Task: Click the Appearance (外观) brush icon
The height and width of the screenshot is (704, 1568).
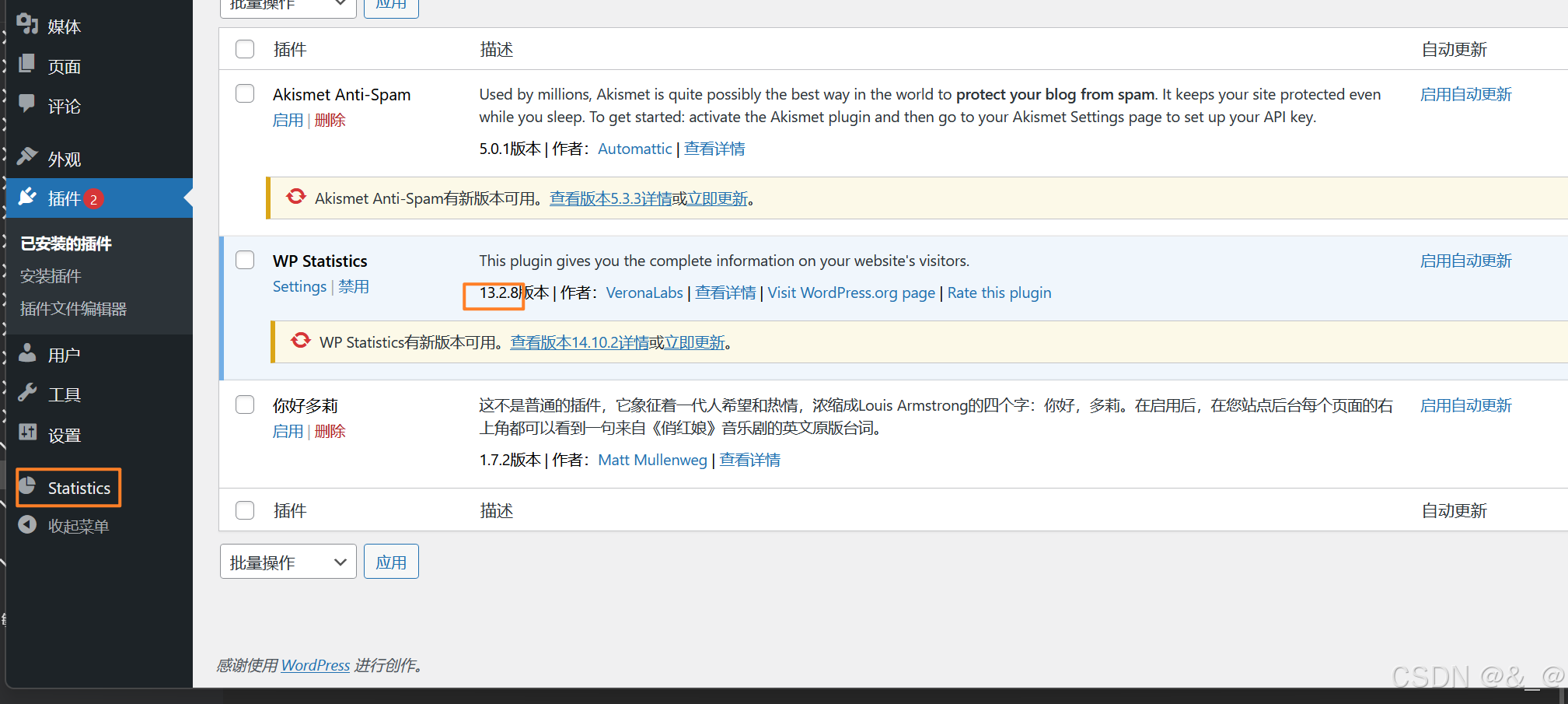Action: 27,156
